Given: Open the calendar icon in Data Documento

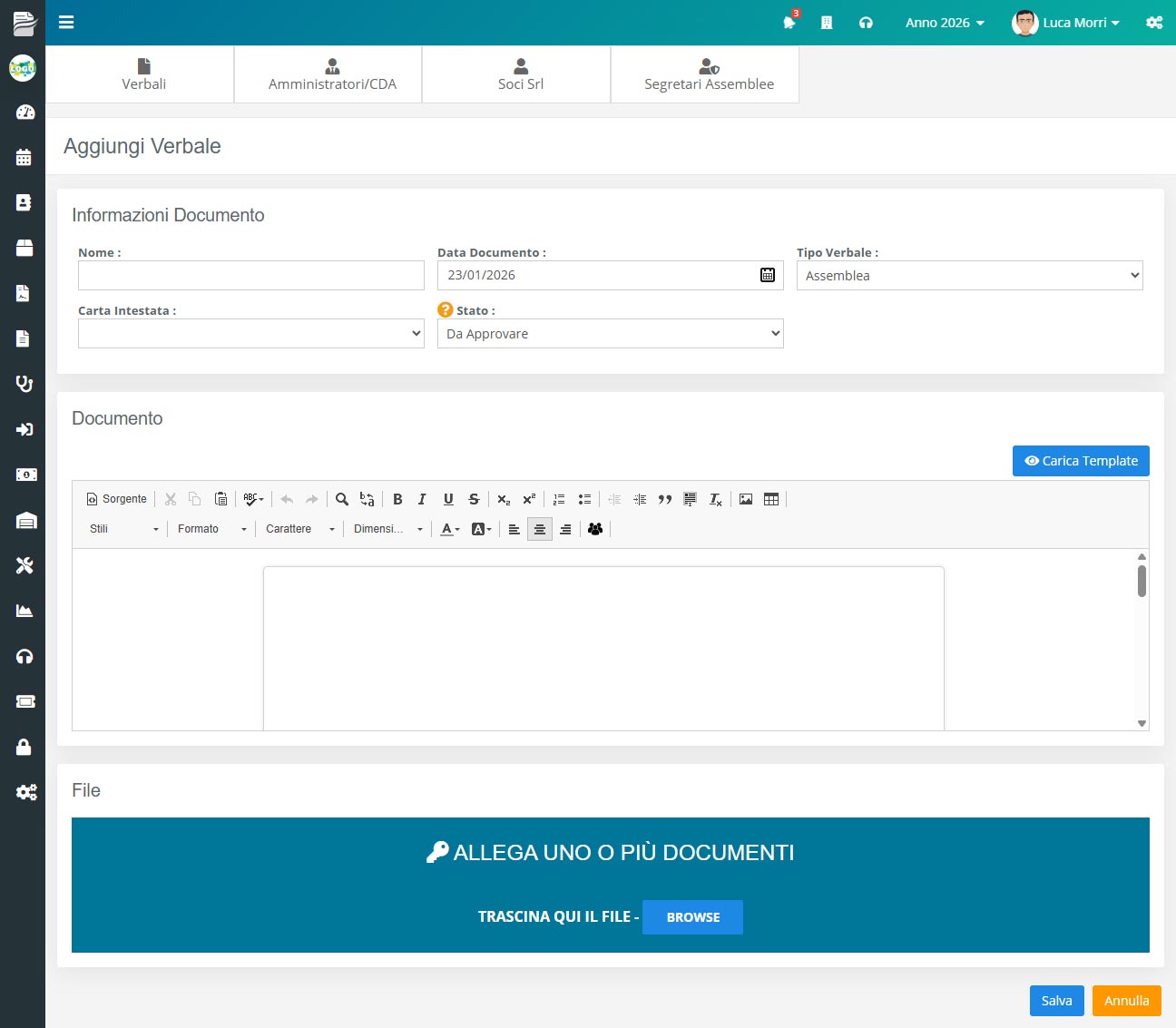Looking at the screenshot, I should (x=768, y=275).
